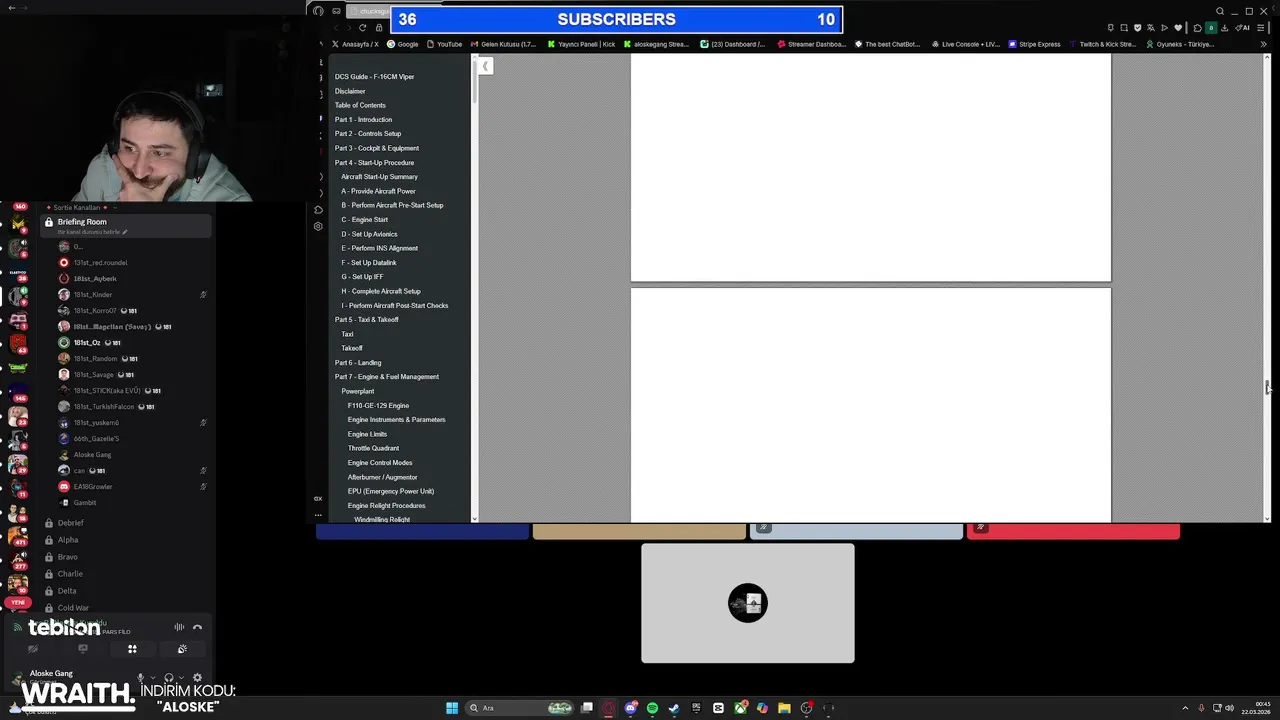Open the Live Console bookmark
The width and height of the screenshot is (1280, 720).
point(965,44)
